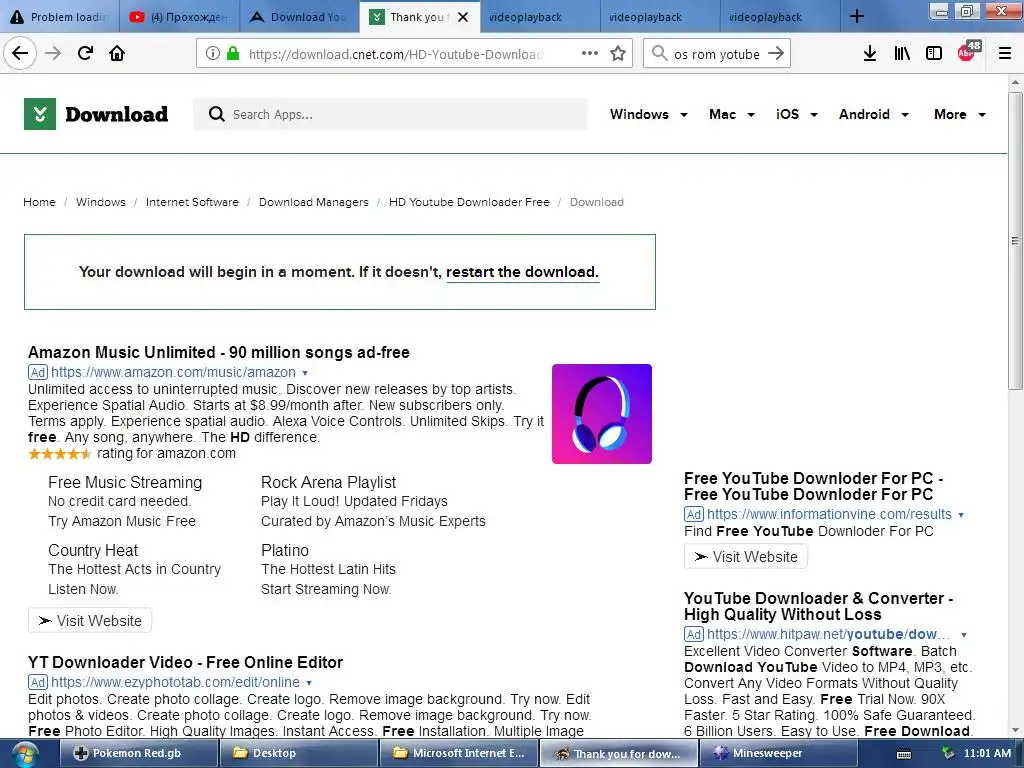This screenshot has height=768, width=1024.
Task: Click Visit Website under informationvine ad
Action: (x=745, y=556)
